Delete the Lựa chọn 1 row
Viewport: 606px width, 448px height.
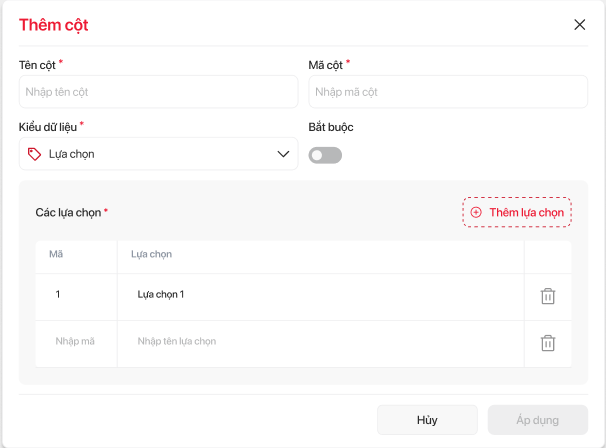point(548,296)
